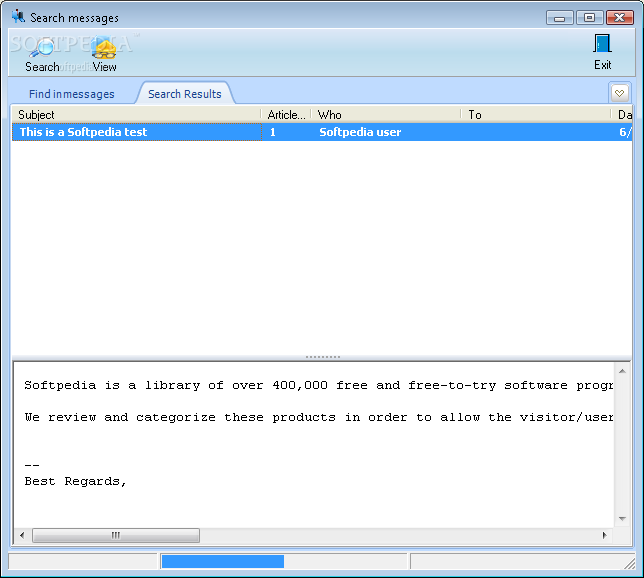Click the dotted splitter between list and preview
This screenshot has height=578, width=644.
323,357
